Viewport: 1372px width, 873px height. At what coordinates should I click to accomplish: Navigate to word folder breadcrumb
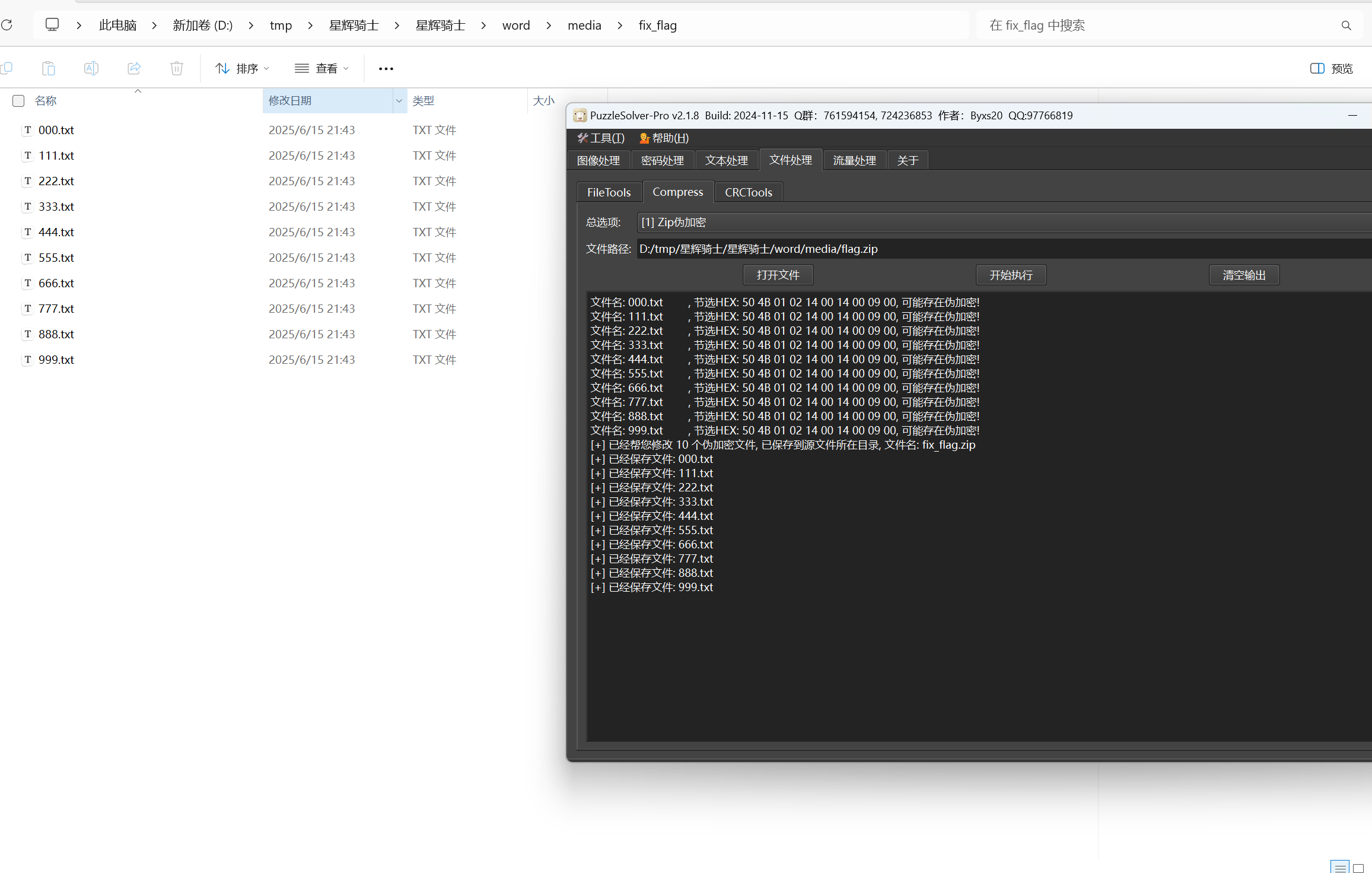pos(516,26)
